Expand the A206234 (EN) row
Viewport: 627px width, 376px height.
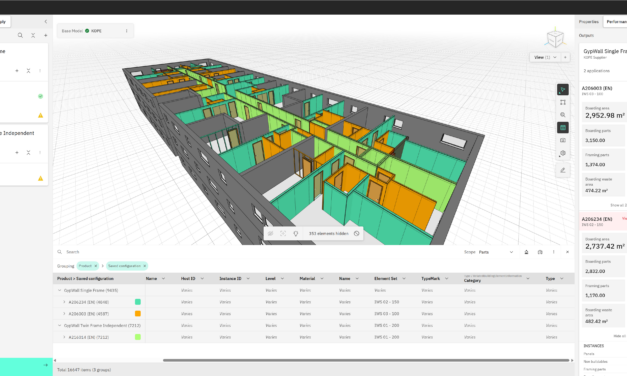(64, 302)
